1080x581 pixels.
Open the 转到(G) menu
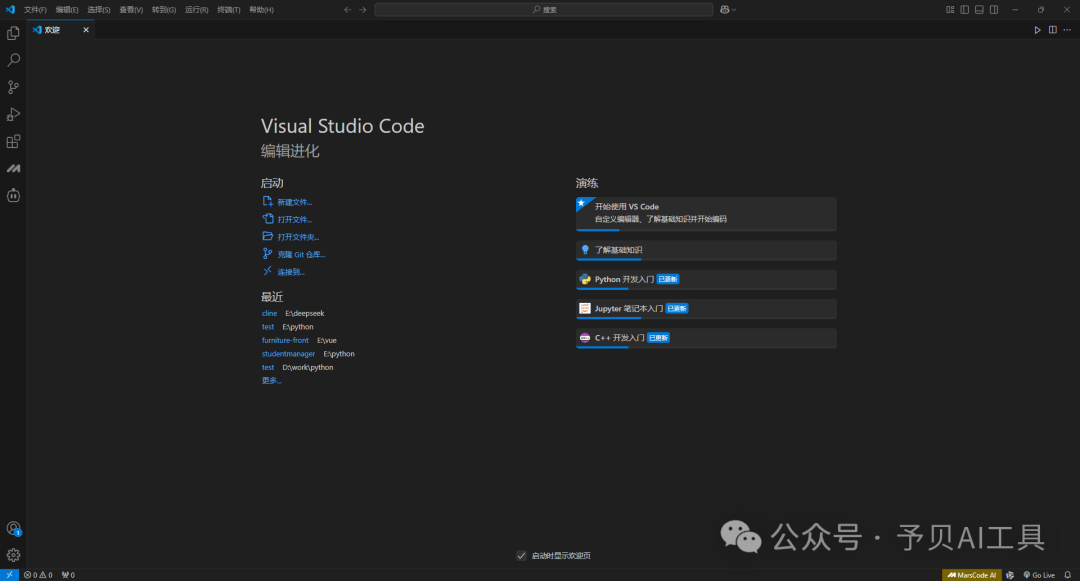[x=164, y=10]
